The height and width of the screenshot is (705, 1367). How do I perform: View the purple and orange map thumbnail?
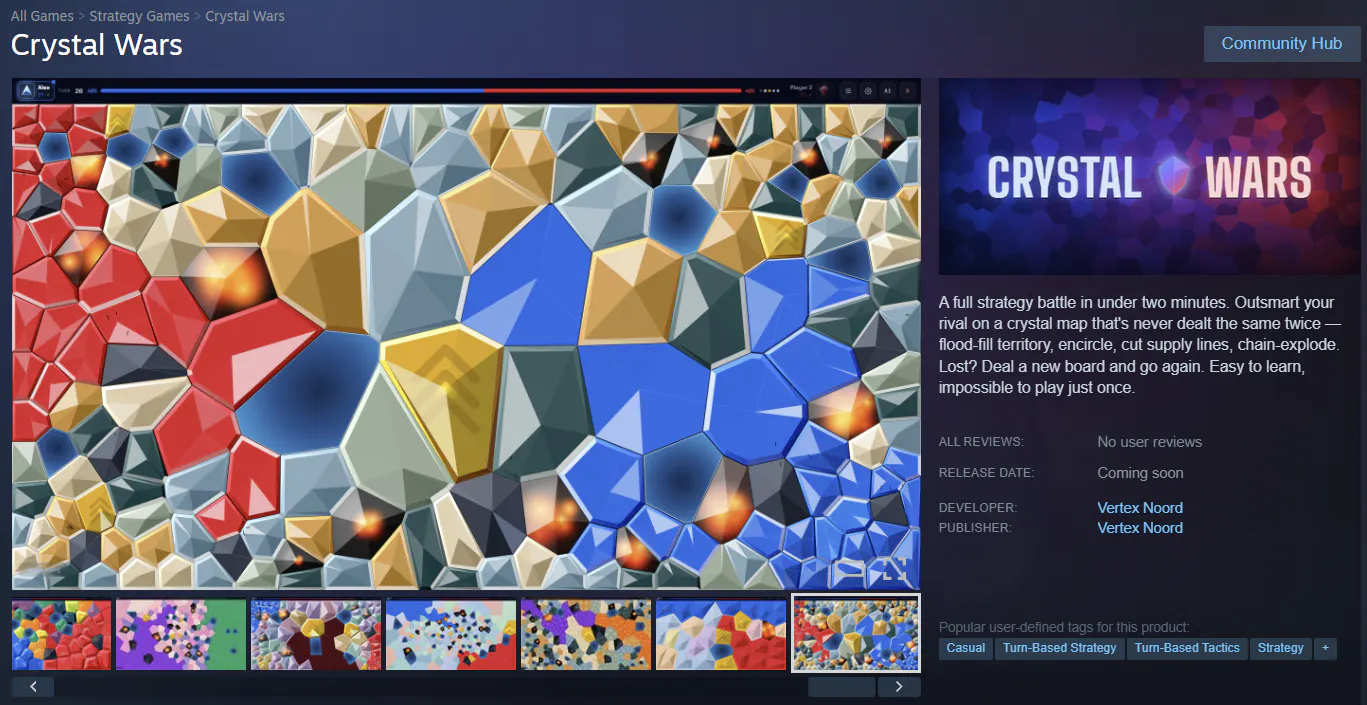click(x=586, y=635)
